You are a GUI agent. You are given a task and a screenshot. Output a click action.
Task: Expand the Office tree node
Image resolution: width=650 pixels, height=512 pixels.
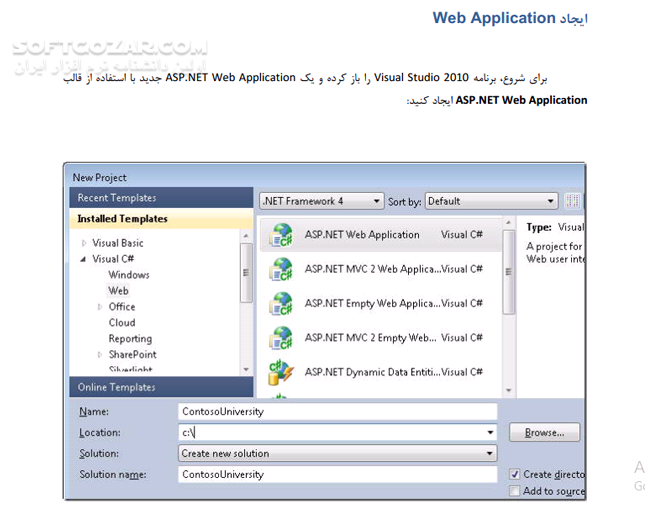click(99, 307)
